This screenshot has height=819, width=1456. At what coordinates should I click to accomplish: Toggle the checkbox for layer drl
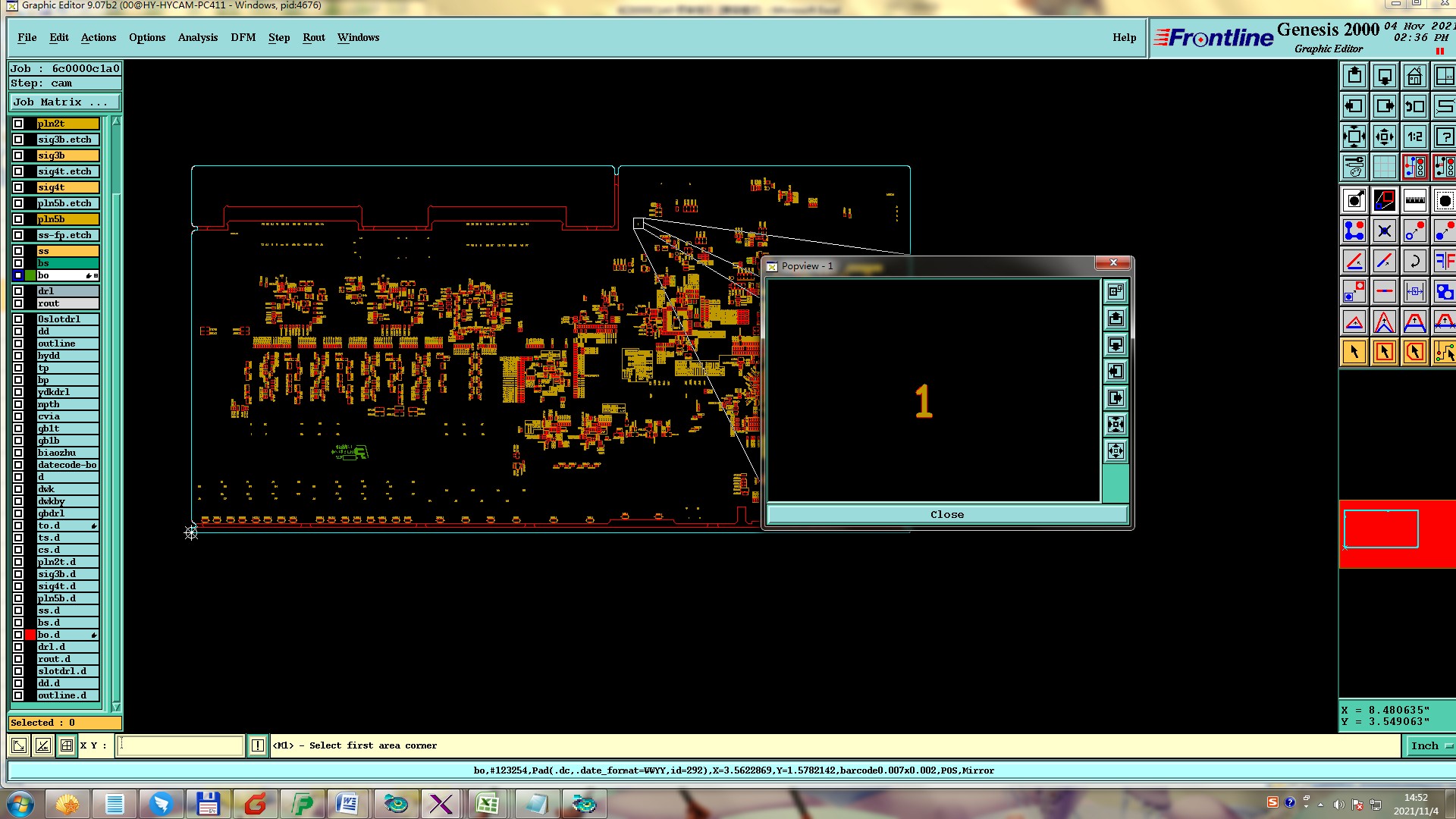(x=18, y=291)
